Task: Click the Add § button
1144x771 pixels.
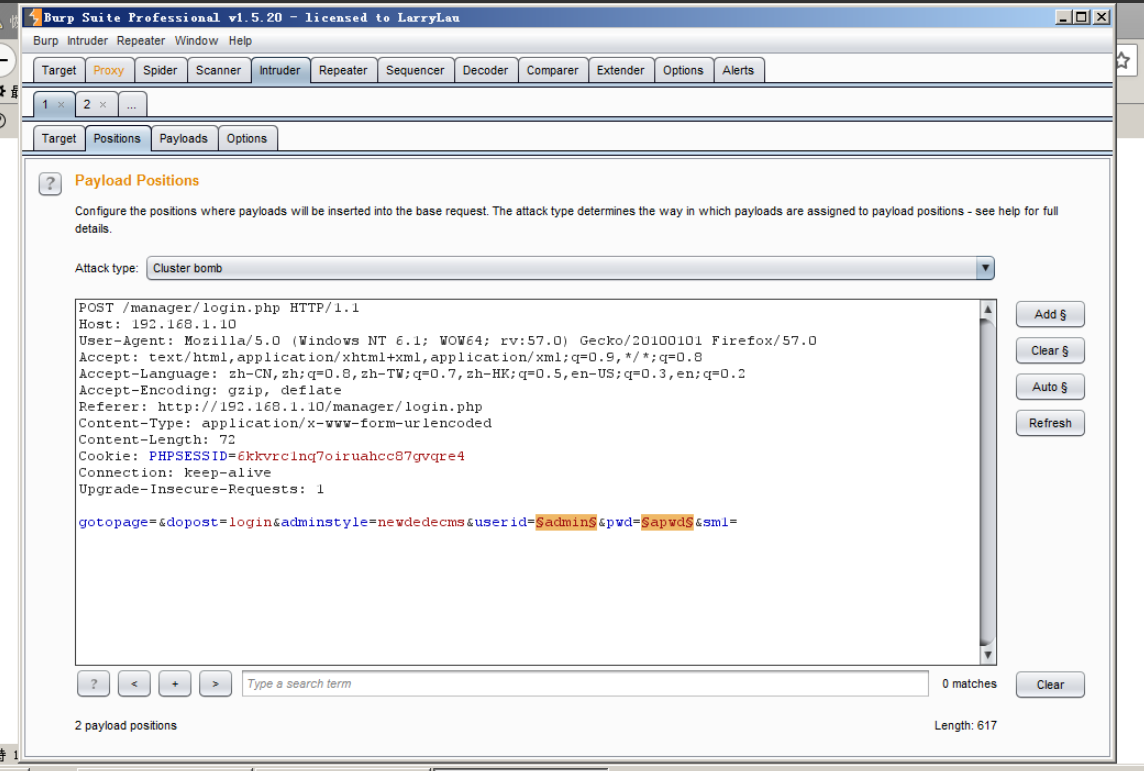Action: point(1050,314)
